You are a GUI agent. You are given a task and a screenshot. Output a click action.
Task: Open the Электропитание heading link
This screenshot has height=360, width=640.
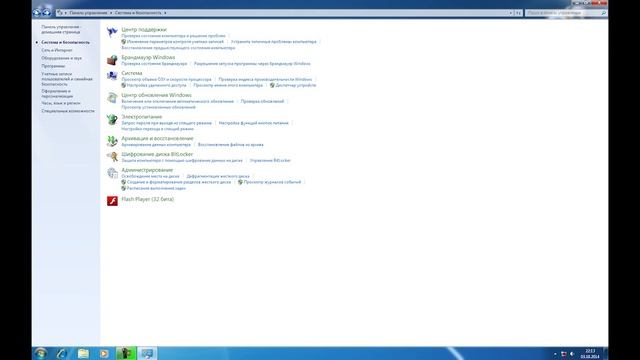click(142, 117)
